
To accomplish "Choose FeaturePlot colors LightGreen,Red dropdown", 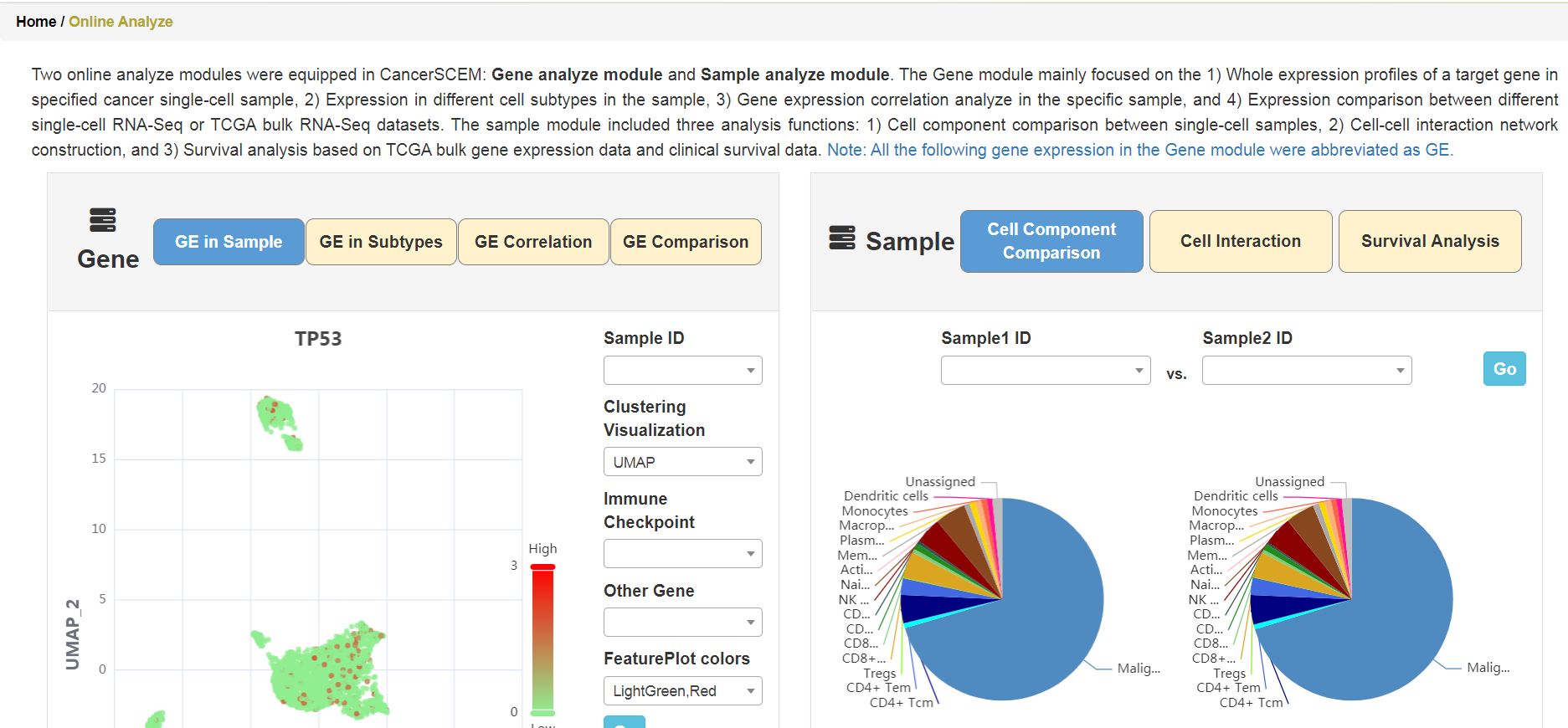I will 683,691.
